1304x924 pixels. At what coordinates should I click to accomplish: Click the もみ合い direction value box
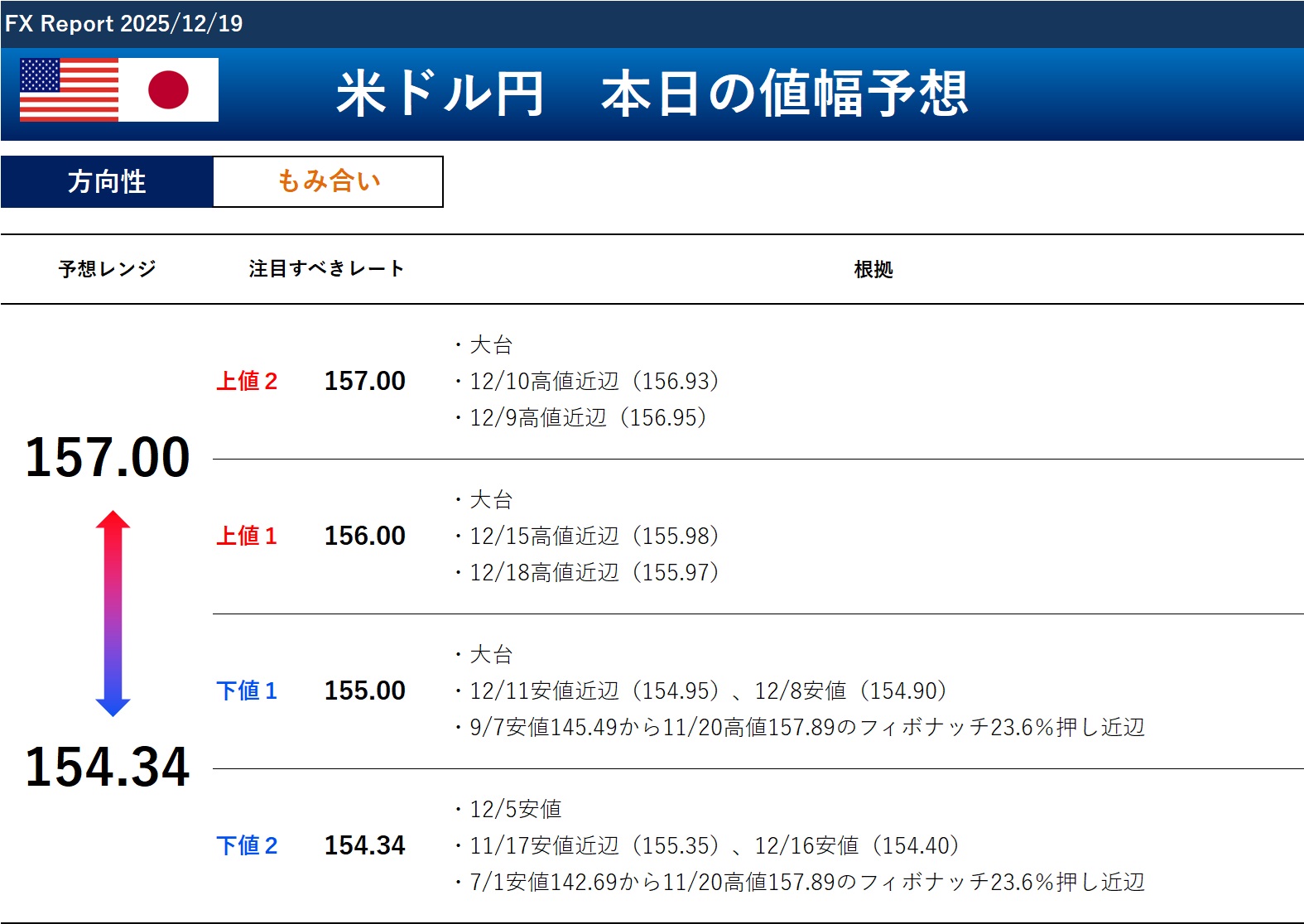coord(328,181)
